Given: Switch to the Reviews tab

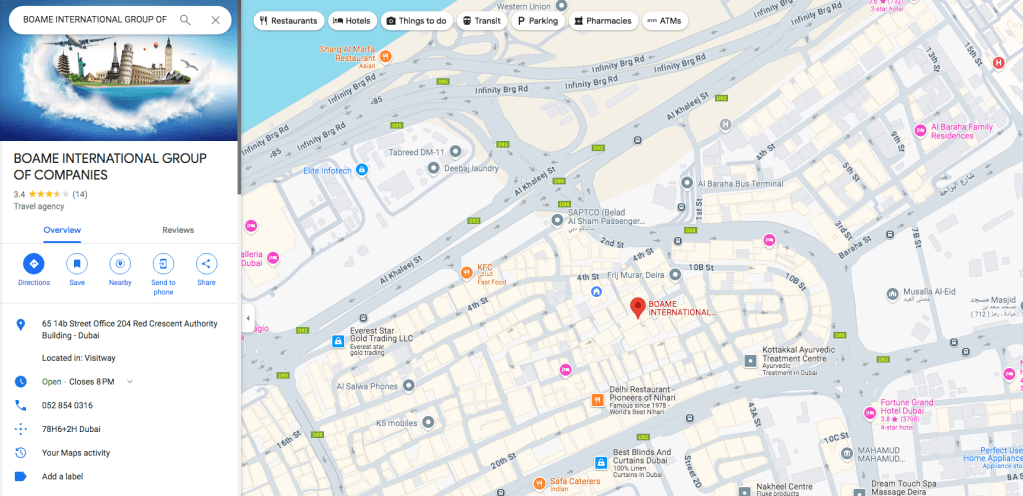Looking at the screenshot, I should 178,230.
